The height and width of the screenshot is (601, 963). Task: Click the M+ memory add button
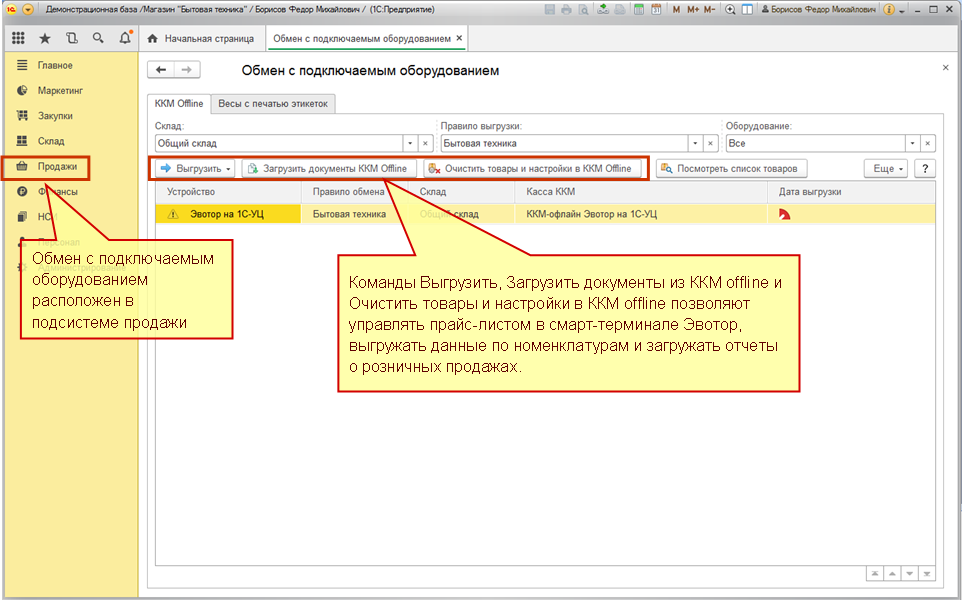click(693, 10)
